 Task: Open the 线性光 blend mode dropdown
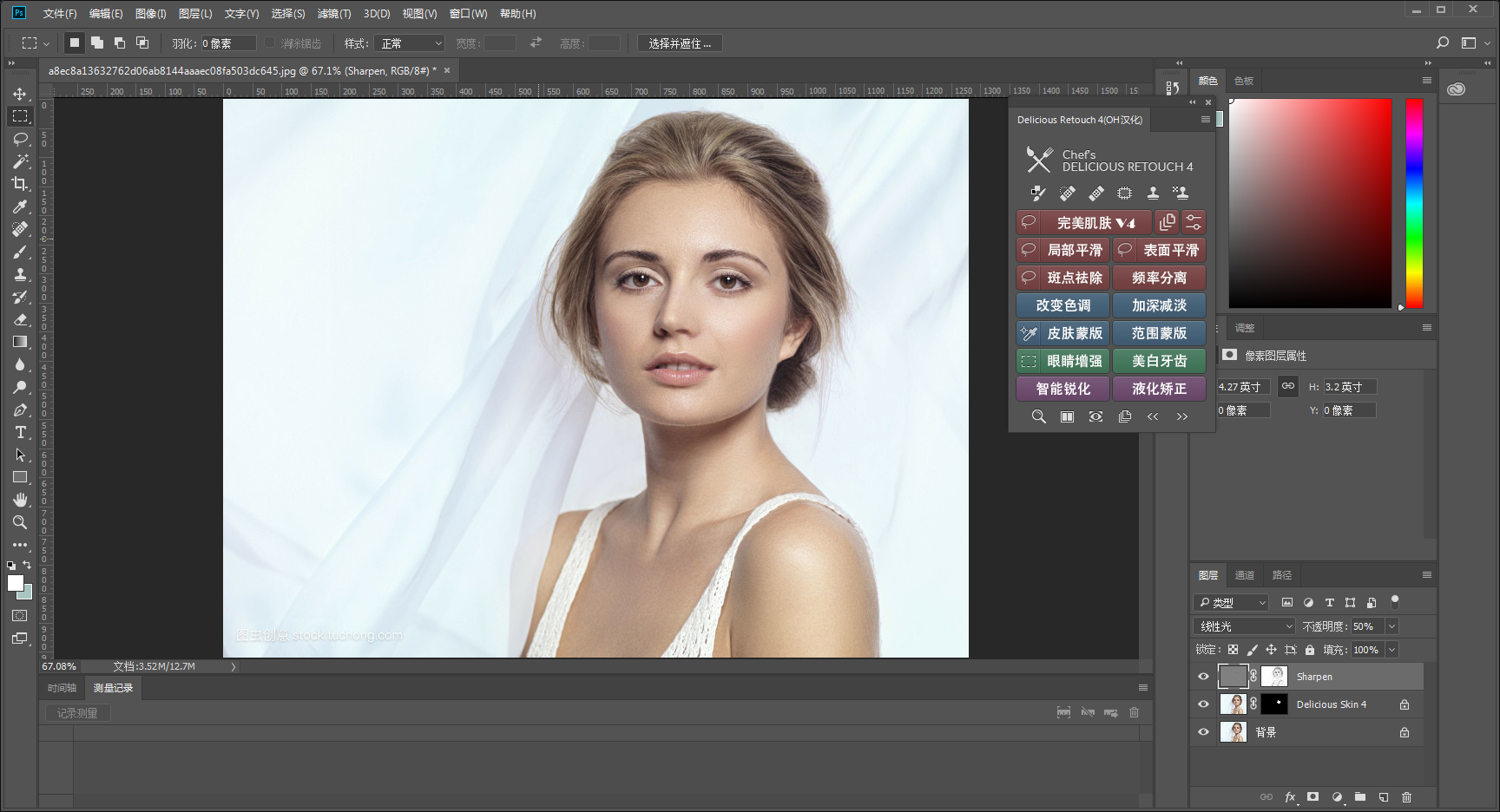coord(1243,625)
